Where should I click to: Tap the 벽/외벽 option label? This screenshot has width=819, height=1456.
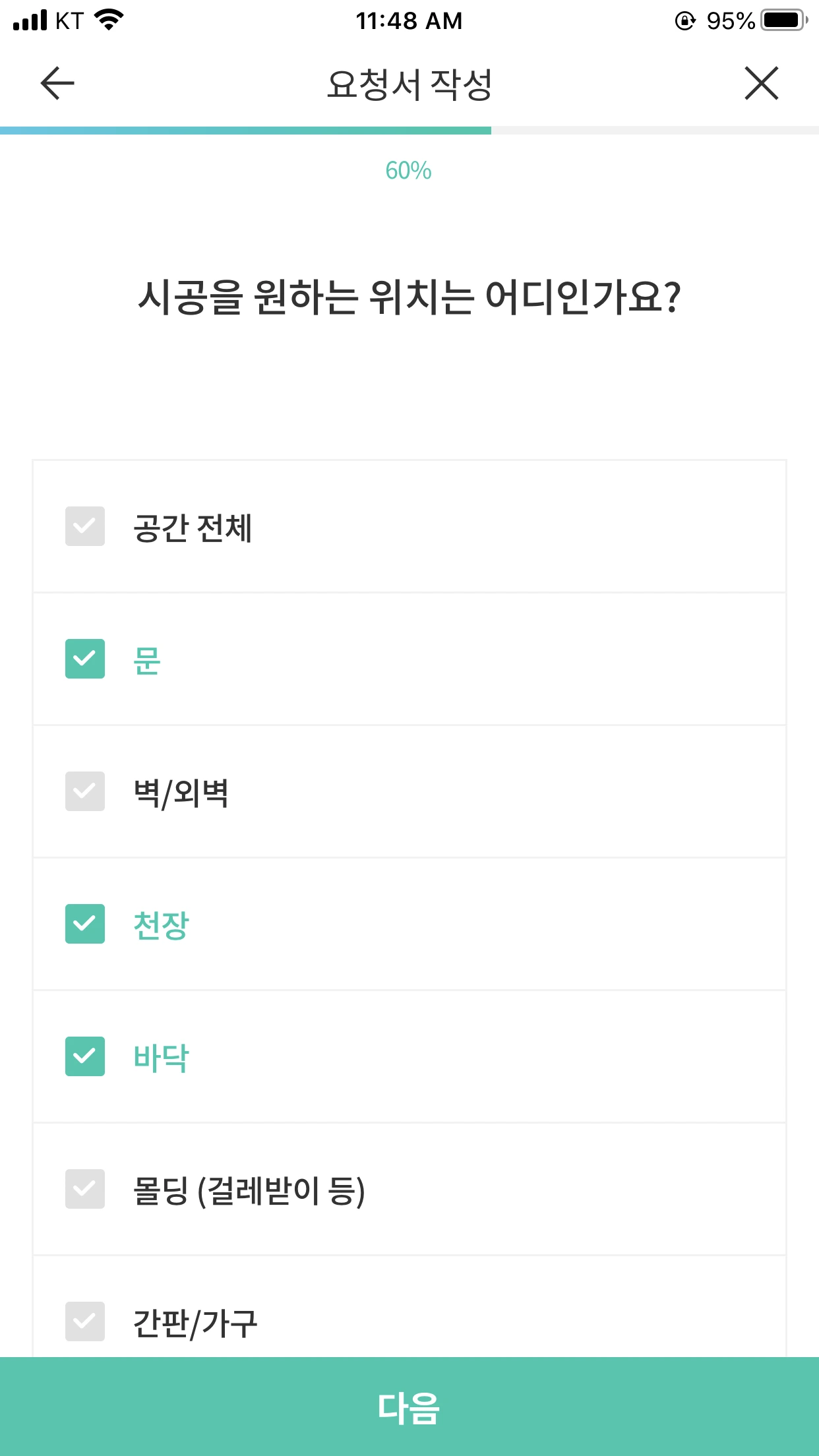[181, 793]
